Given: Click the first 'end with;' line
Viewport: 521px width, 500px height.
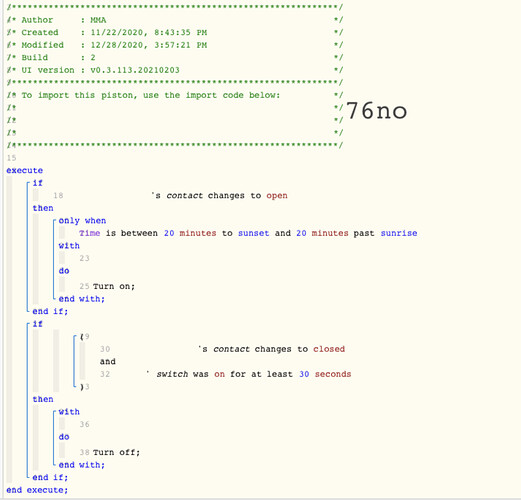Looking at the screenshot, I should click(82, 299).
